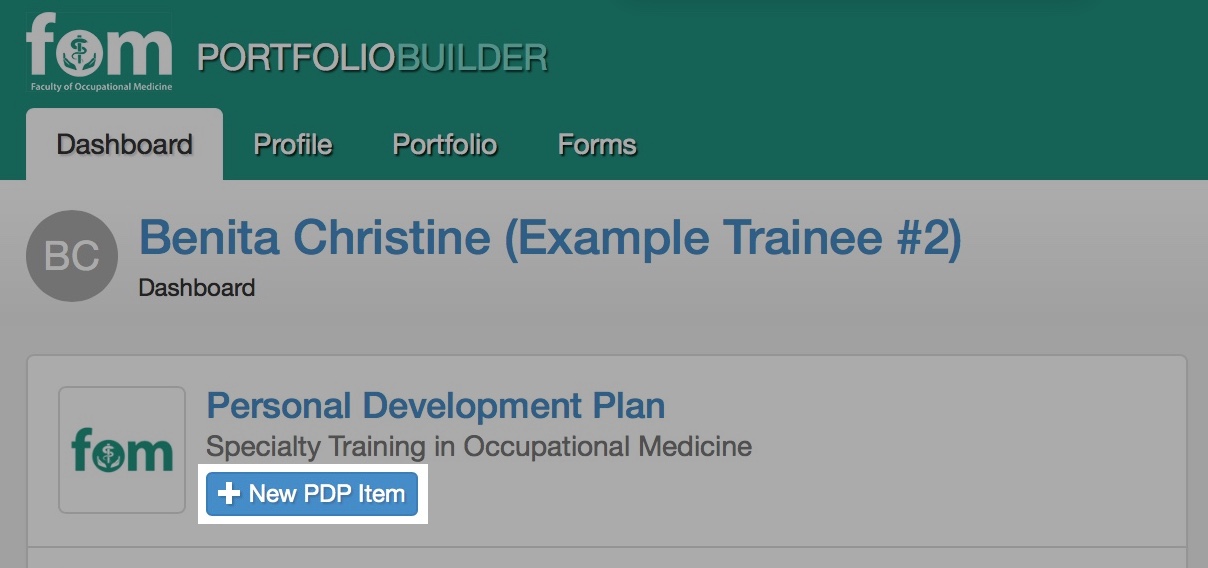Click the New PDP Item button
This screenshot has width=1208, height=568.
[312, 494]
